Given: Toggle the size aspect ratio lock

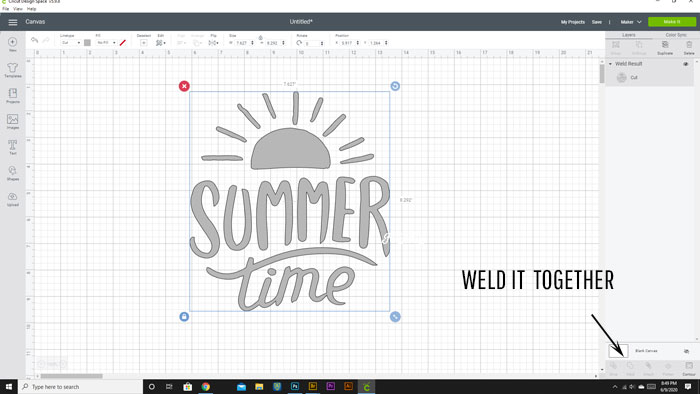Looking at the screenshot, I should click(260, 38).
